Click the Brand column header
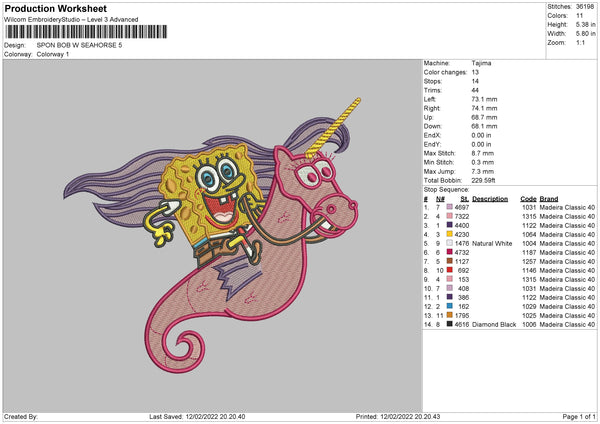The width and height of the screenshot is (600, 424). pos(550,198)
